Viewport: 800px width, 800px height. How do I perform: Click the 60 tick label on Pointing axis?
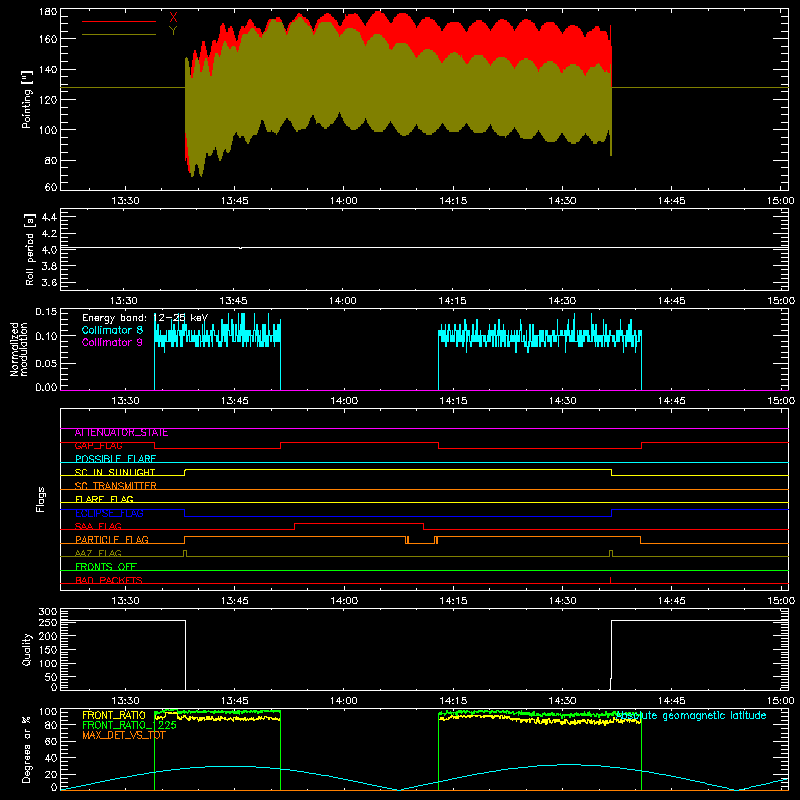(x=51, y=187)
